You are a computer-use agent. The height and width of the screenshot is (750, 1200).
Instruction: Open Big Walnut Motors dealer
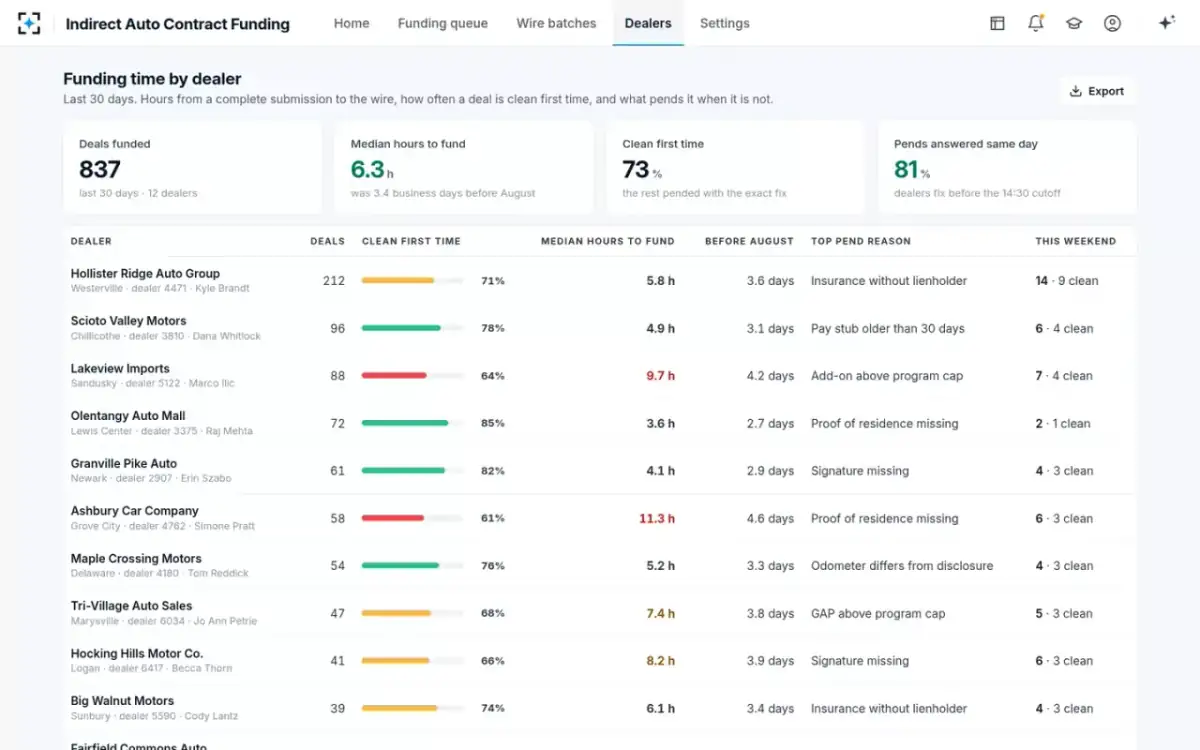click(x=122, y=701)
